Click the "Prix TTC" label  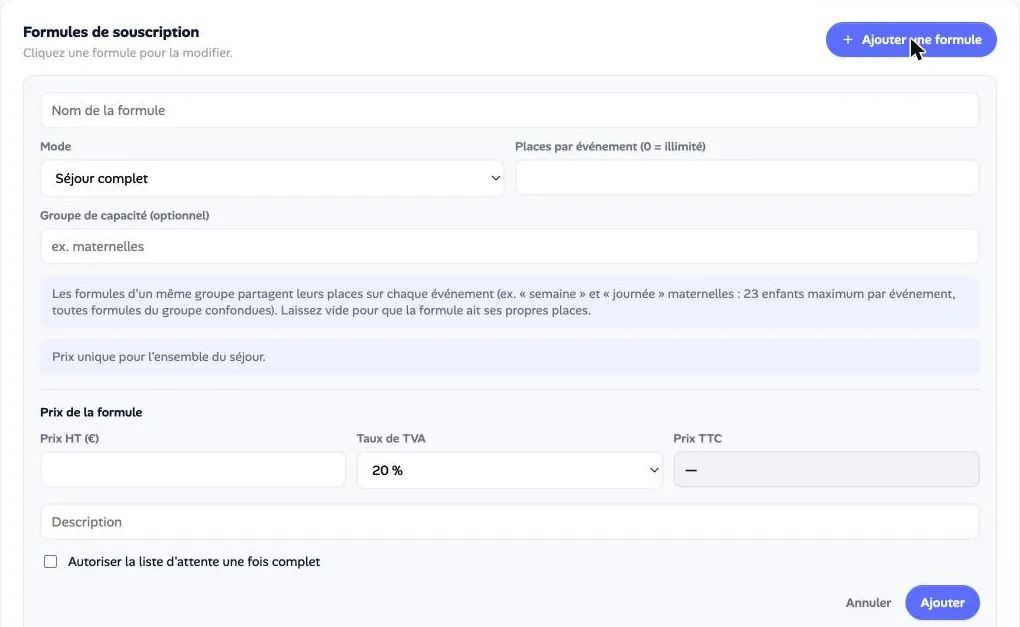tap(697, 438)
